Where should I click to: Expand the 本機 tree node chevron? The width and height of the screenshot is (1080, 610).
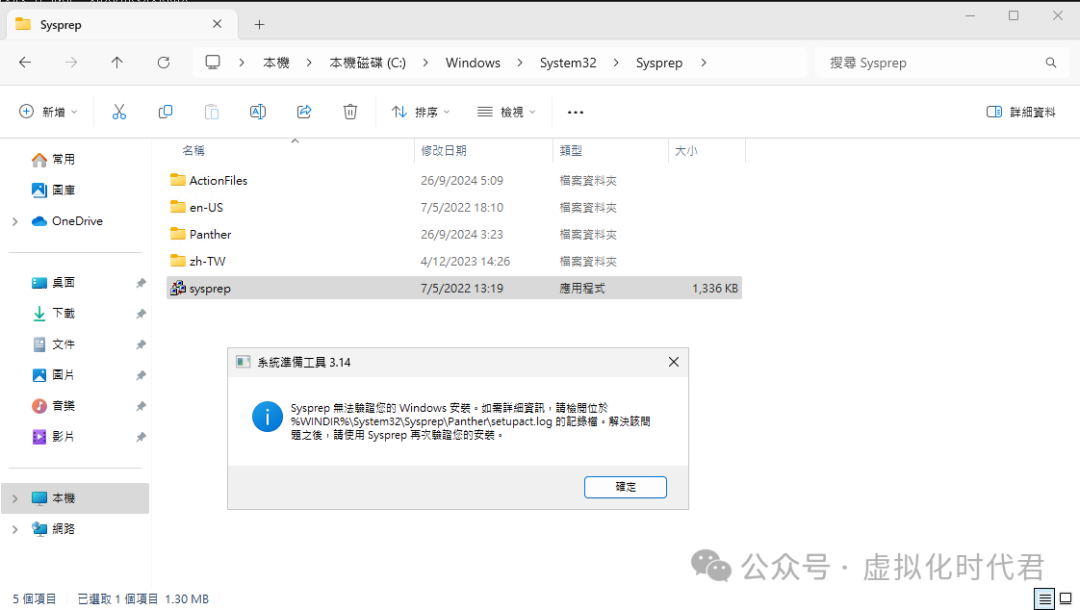click(x=15, y=498)
